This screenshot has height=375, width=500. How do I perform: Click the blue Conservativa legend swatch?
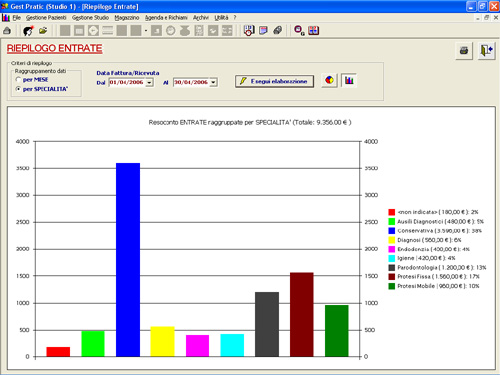click(392, 231)
